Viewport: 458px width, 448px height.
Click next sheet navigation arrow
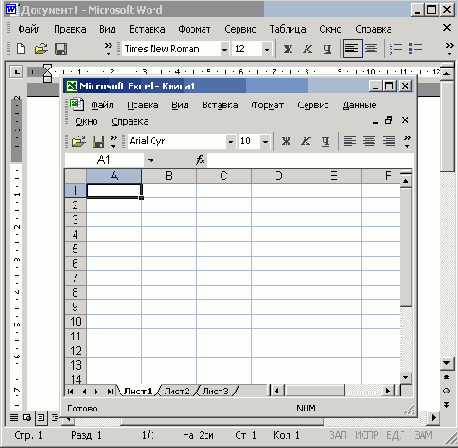pos(97,391)
